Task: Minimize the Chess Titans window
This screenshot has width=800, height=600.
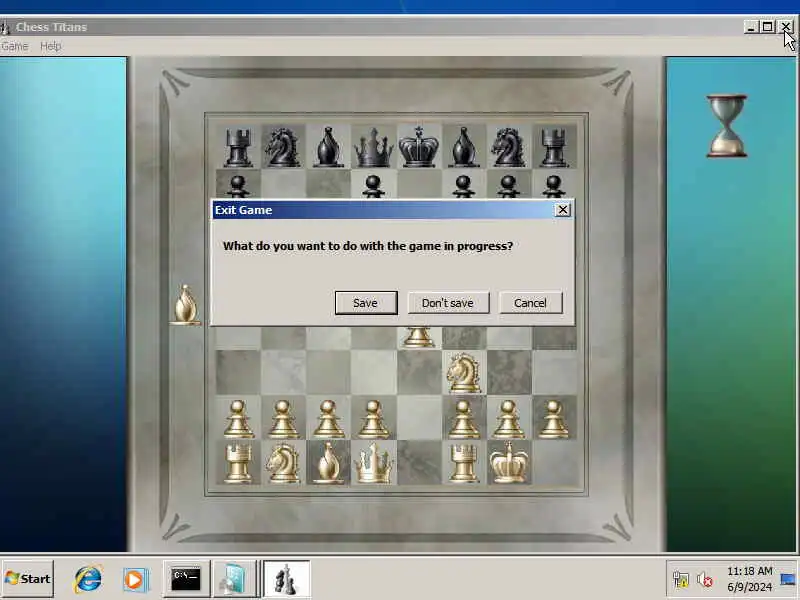Action: [750, 27]
